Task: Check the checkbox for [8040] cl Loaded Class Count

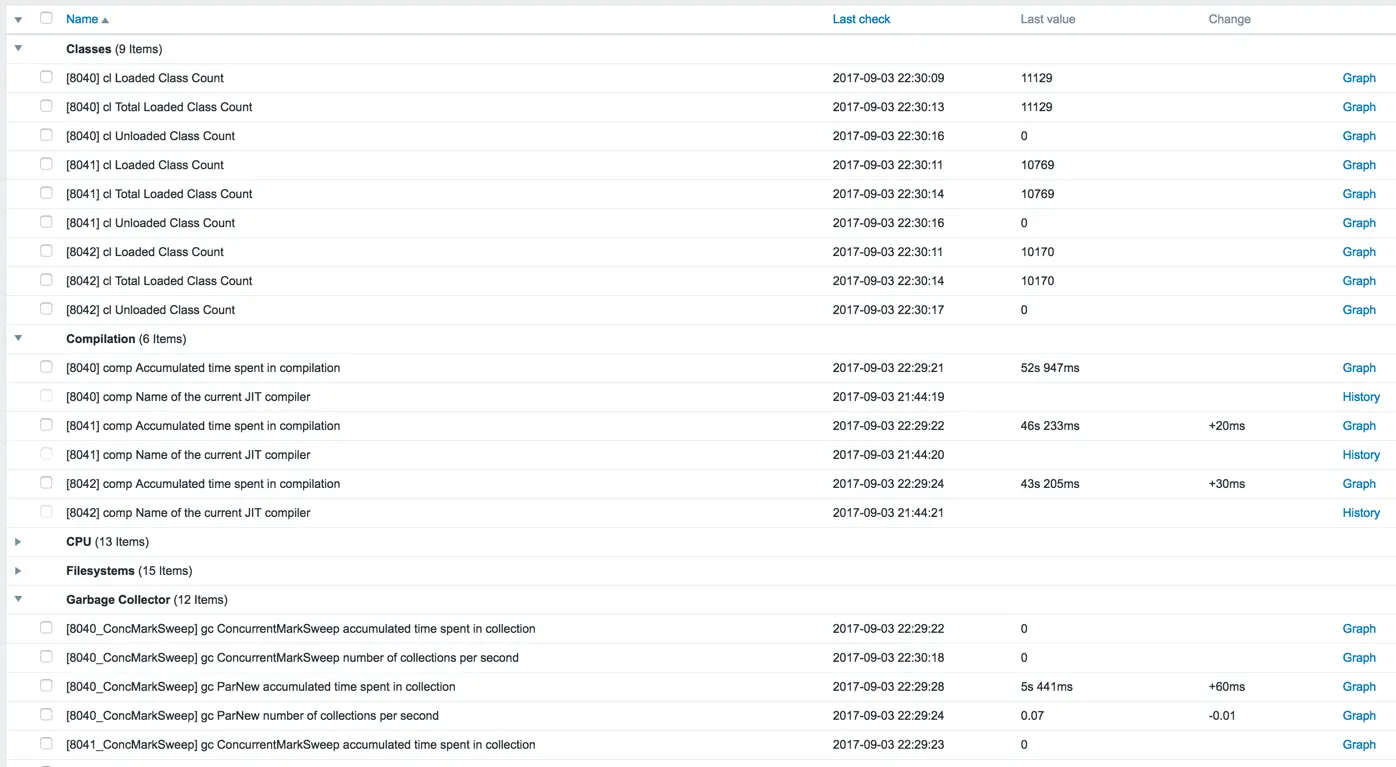Action: 45,77
